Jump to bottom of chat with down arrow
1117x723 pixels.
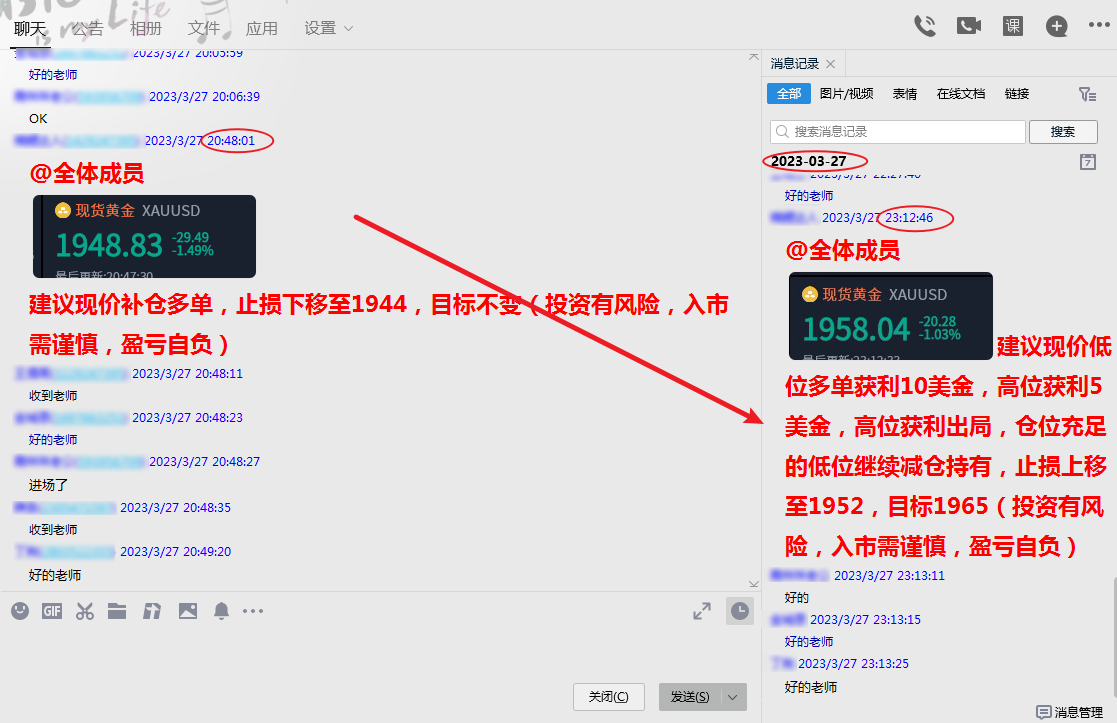pyautogui.click(x=754, y=583)
